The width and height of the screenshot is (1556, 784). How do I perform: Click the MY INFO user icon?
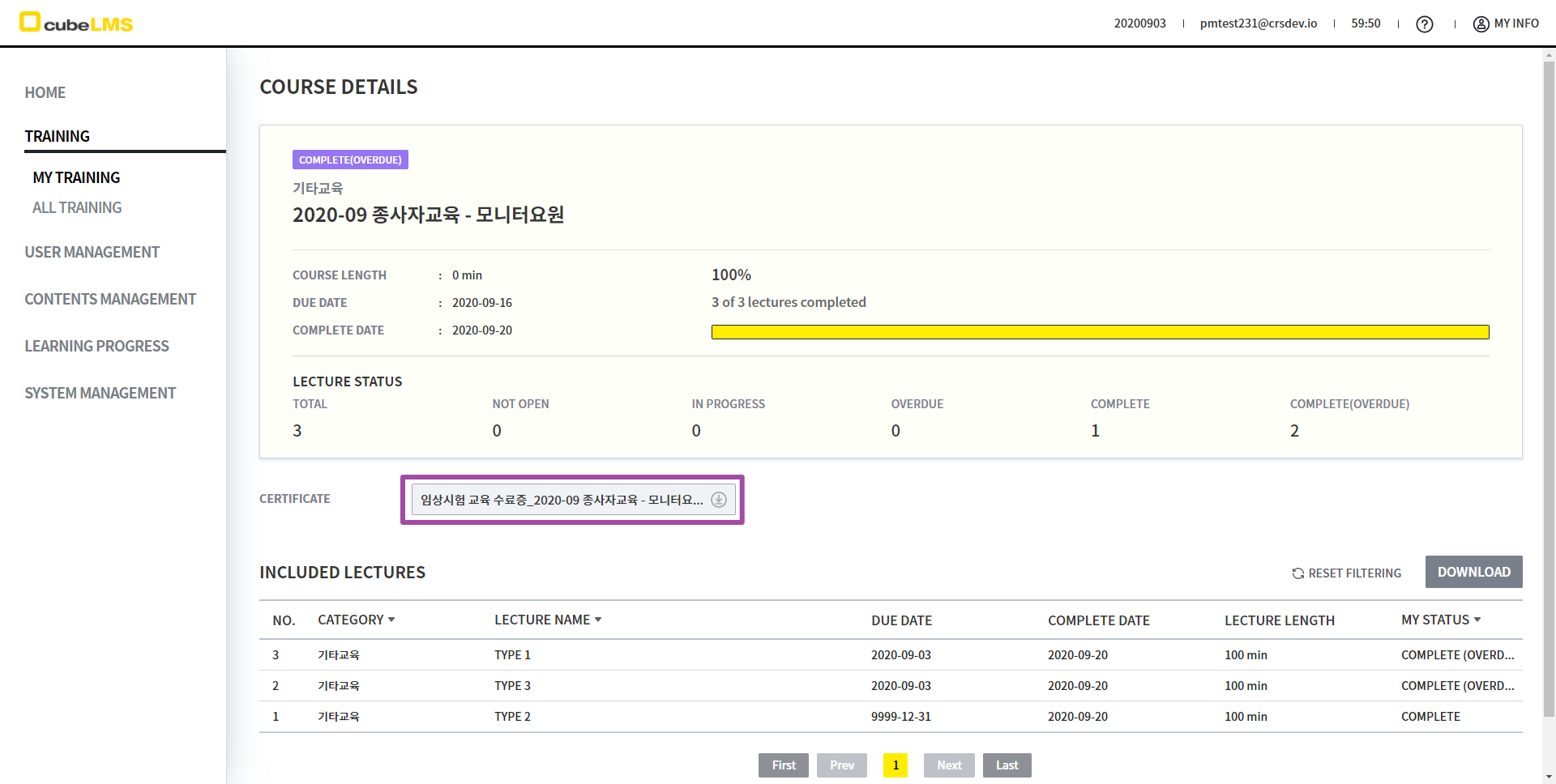point(1481,24)
